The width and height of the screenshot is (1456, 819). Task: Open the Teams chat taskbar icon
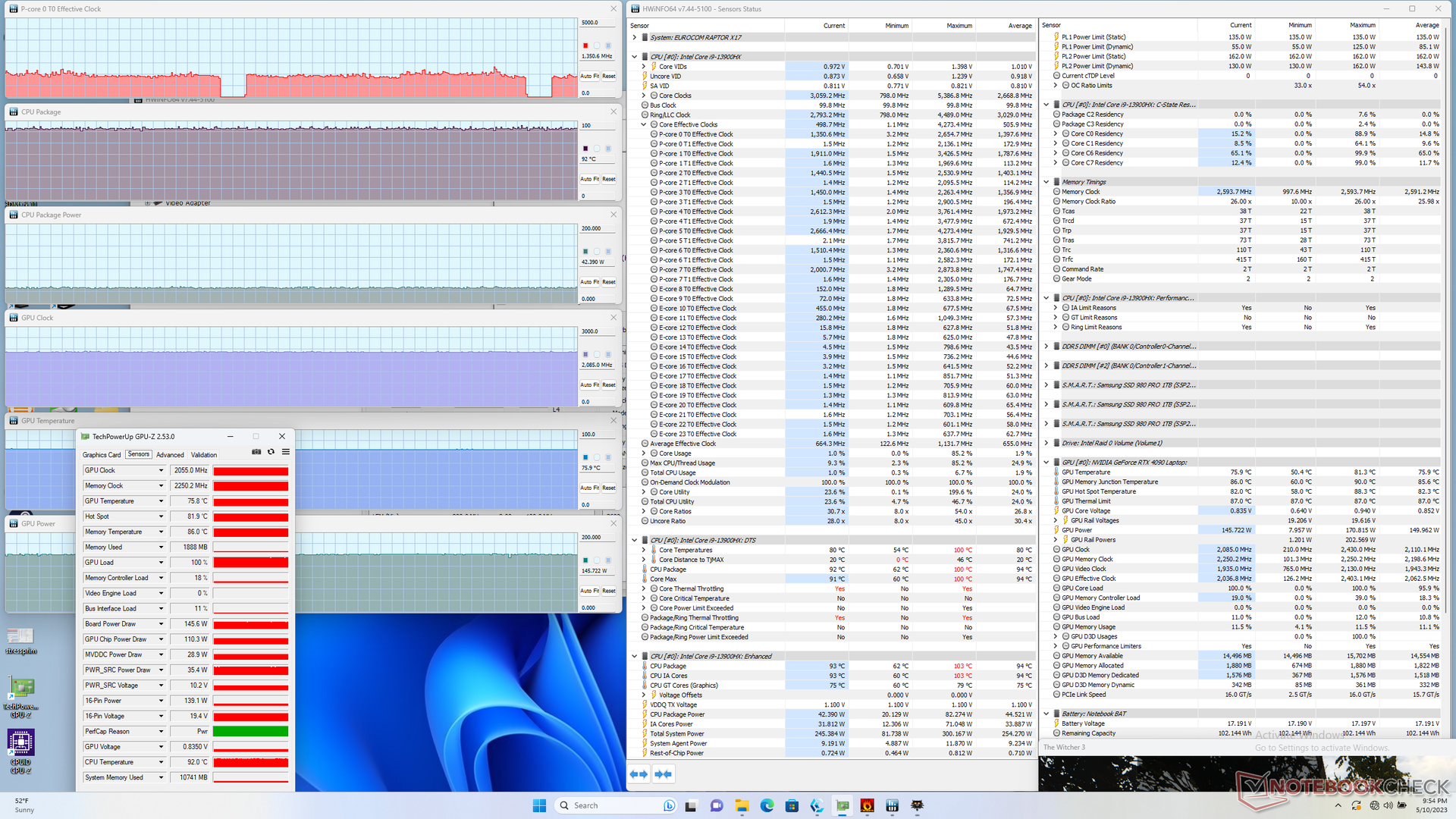pyautogui.click(x=717, y=805)
